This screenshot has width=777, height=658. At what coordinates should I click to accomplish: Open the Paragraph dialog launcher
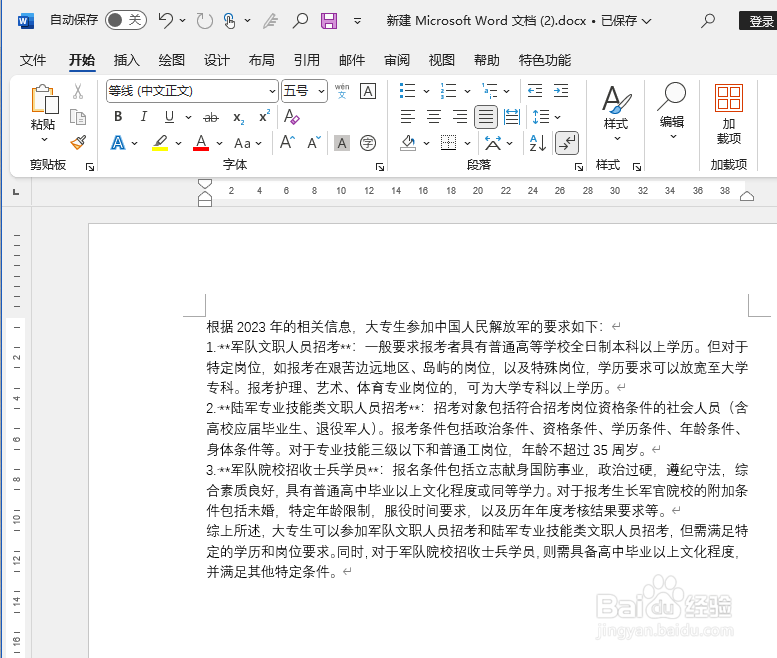(578, 167)
